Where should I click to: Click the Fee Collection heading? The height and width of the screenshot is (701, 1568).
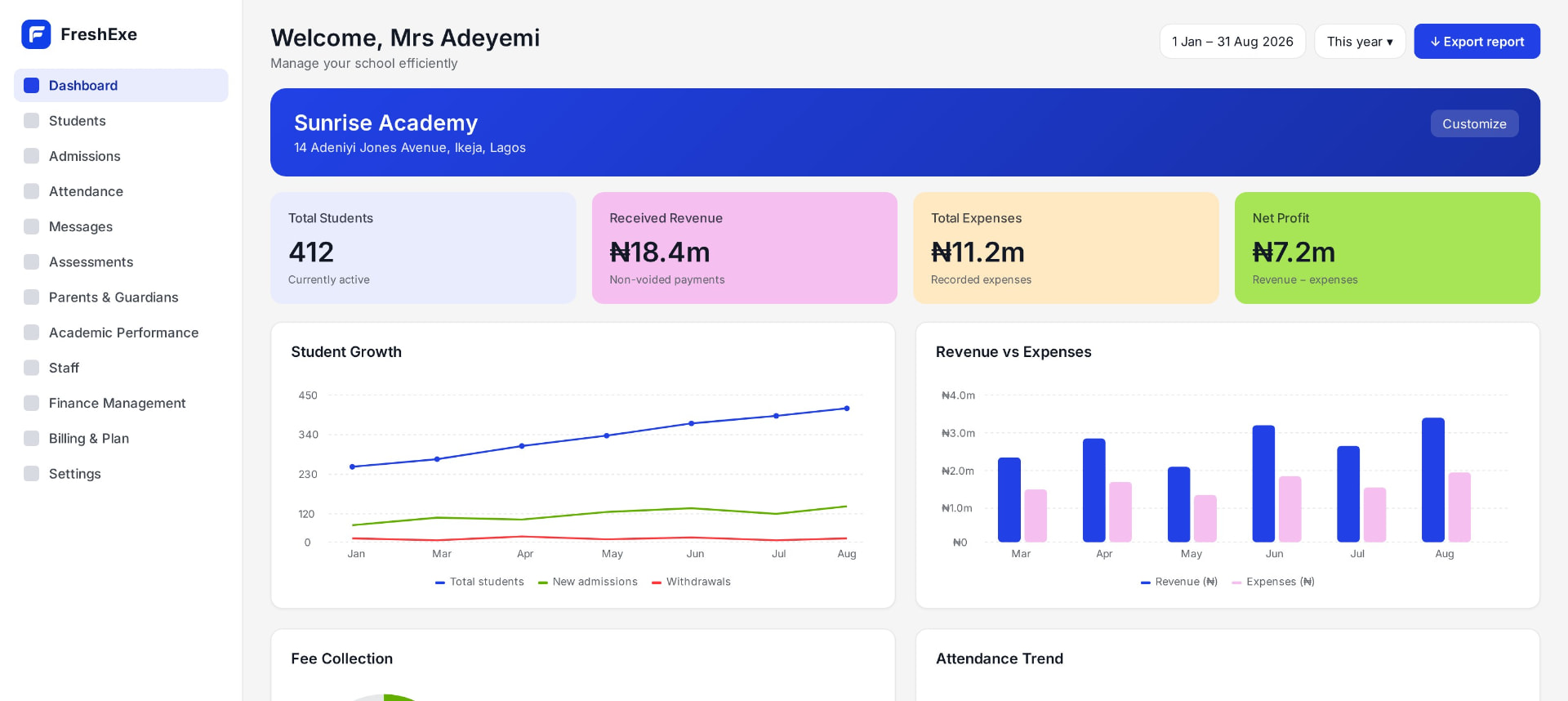[x=341, y=659]
